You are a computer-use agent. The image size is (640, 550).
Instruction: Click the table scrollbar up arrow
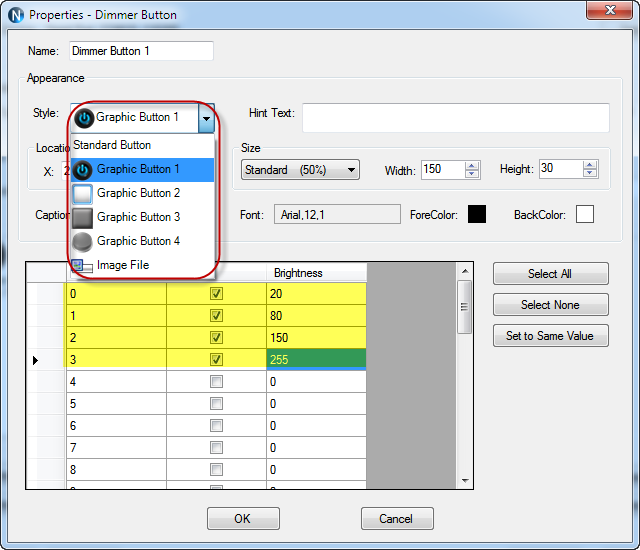pos(465,271)
